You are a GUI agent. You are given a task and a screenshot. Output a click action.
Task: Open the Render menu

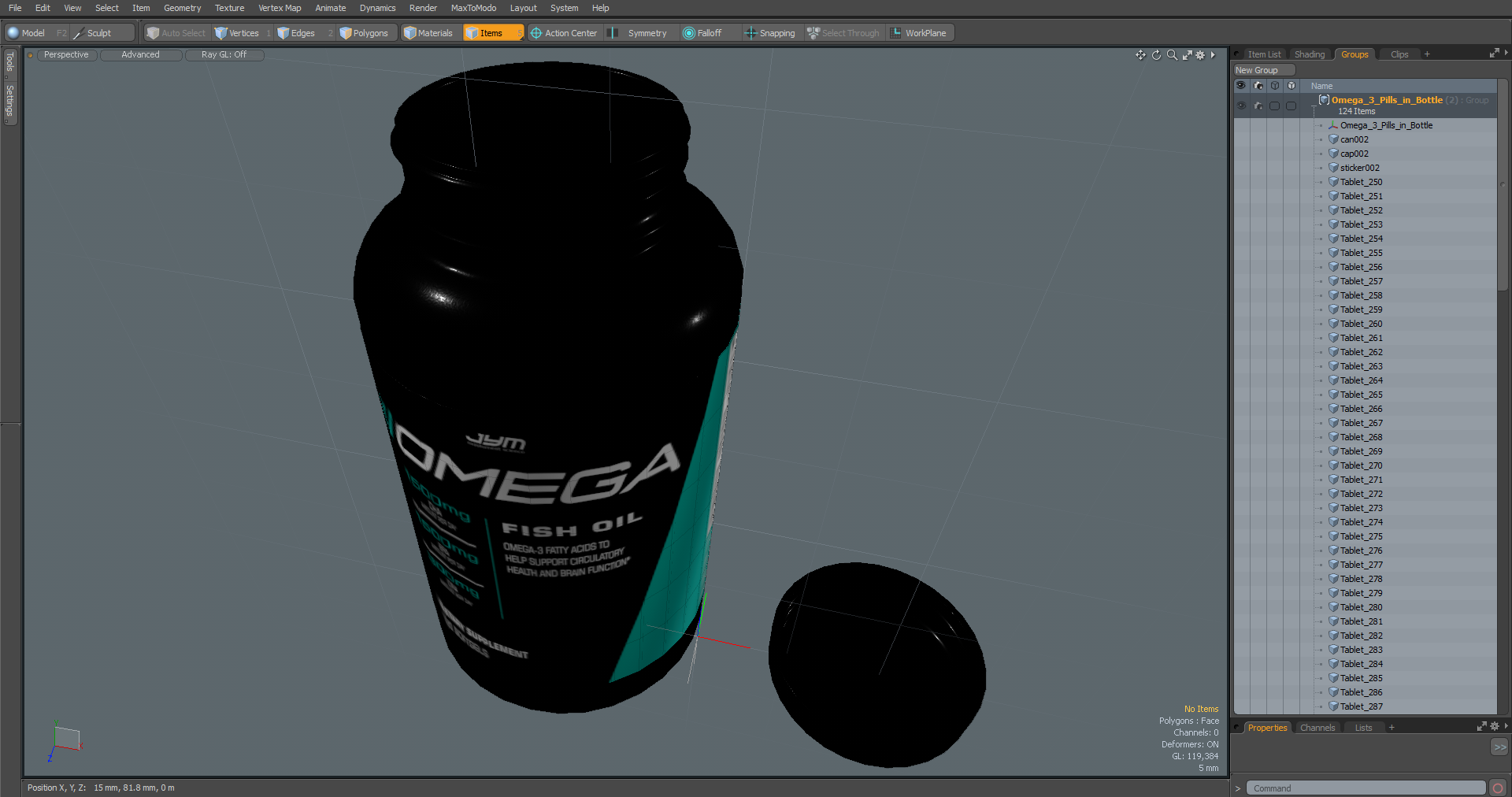coord(423,8)
